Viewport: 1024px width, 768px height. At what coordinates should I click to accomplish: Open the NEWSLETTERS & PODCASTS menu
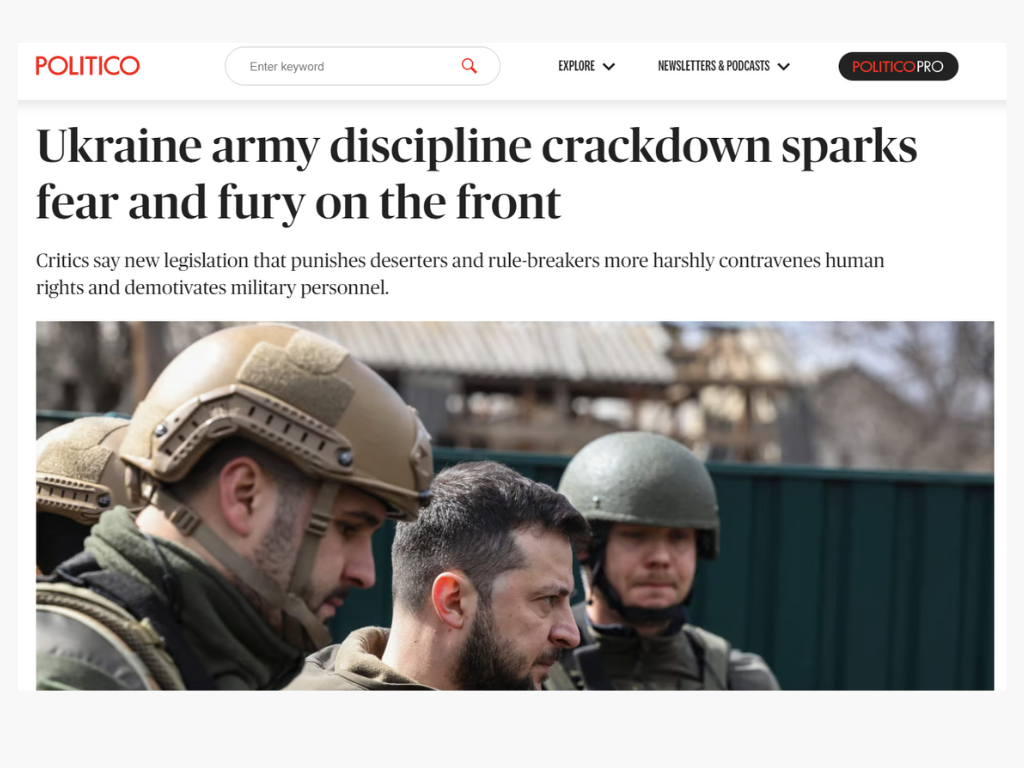[713, 66]
